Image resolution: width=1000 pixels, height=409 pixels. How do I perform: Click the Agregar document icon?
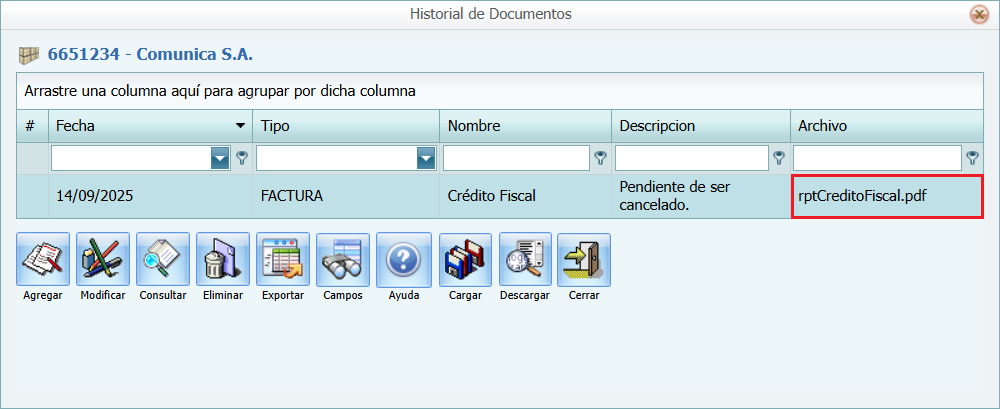click(x=43, y=259)
